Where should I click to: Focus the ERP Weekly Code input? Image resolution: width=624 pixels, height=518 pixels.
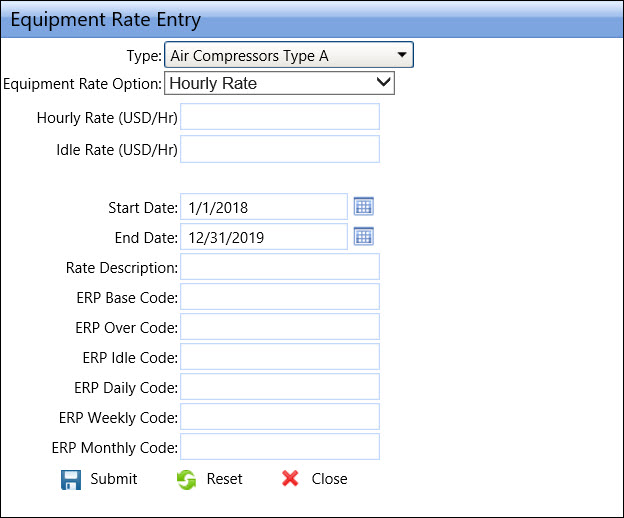(x=280, y=417)
